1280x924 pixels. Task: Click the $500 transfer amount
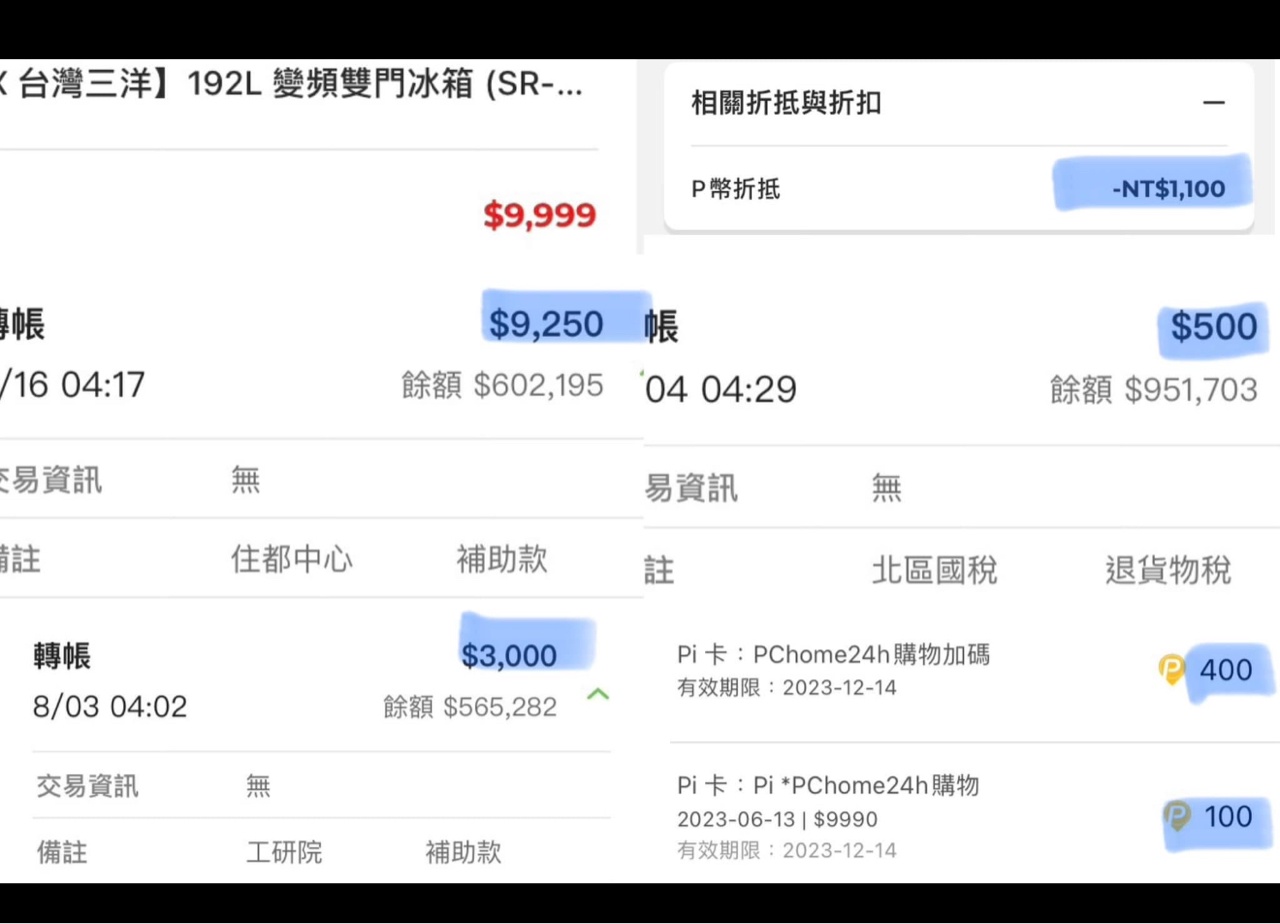1214,327
